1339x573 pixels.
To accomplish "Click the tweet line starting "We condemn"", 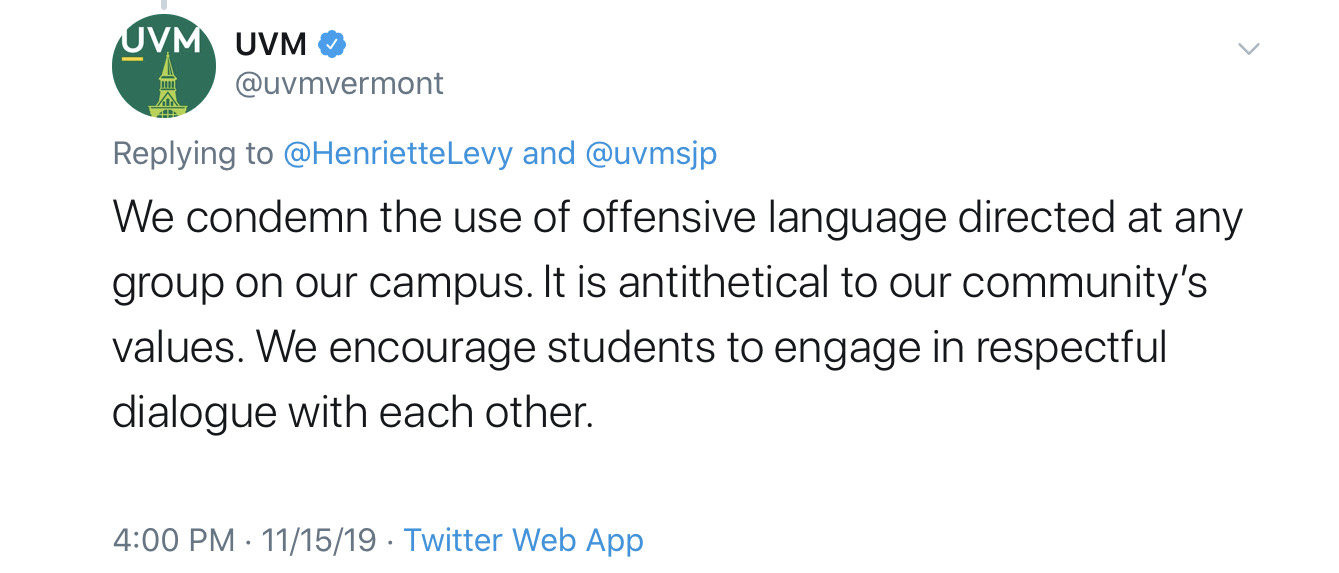I will pyautogui.click(x=677, y=219).
